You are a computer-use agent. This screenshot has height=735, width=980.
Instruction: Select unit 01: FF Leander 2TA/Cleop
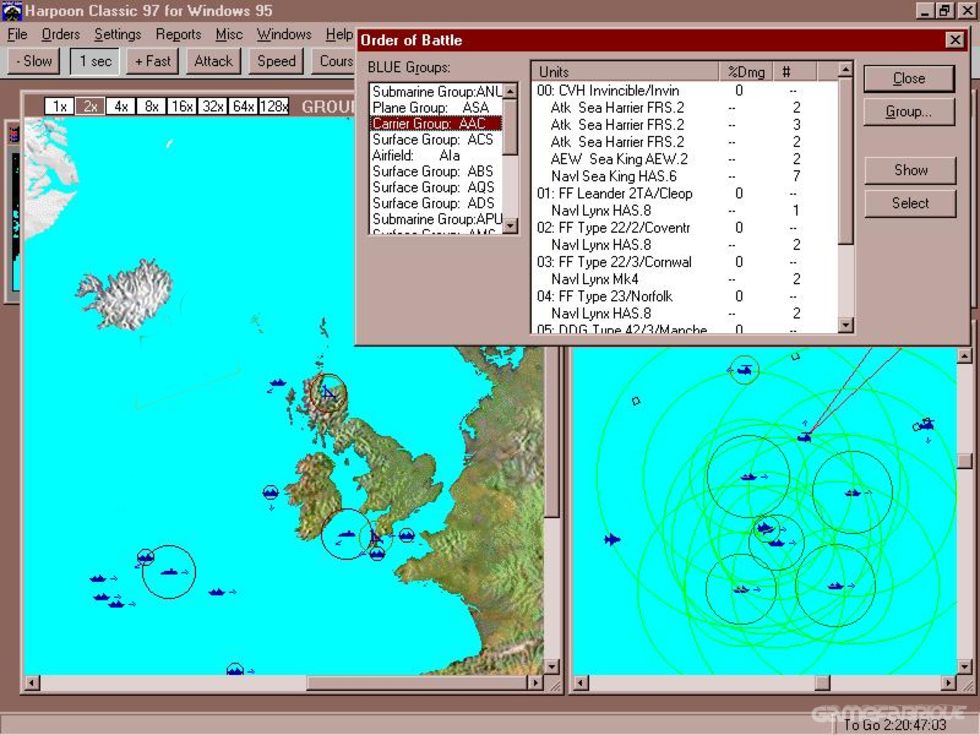pos(684,194)
